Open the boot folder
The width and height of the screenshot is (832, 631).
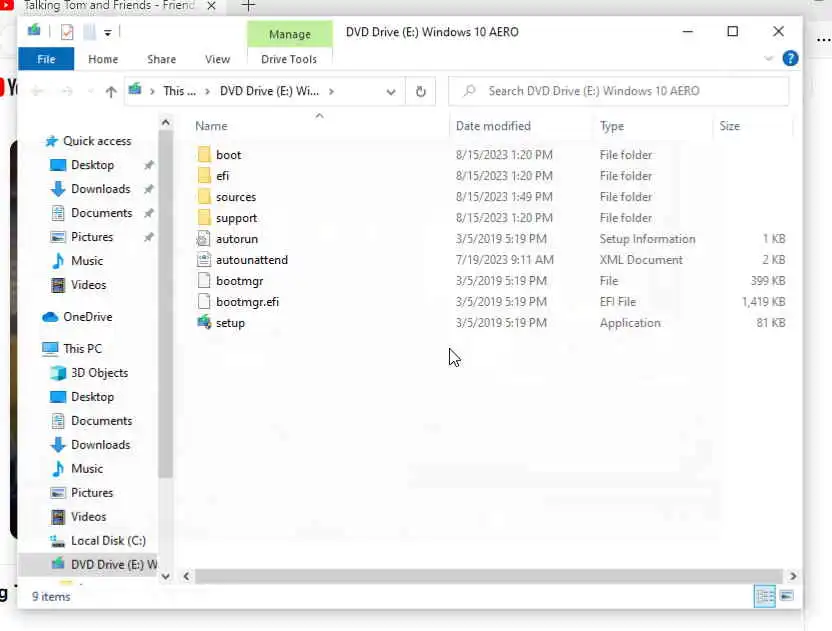click(x=229, y=155)
